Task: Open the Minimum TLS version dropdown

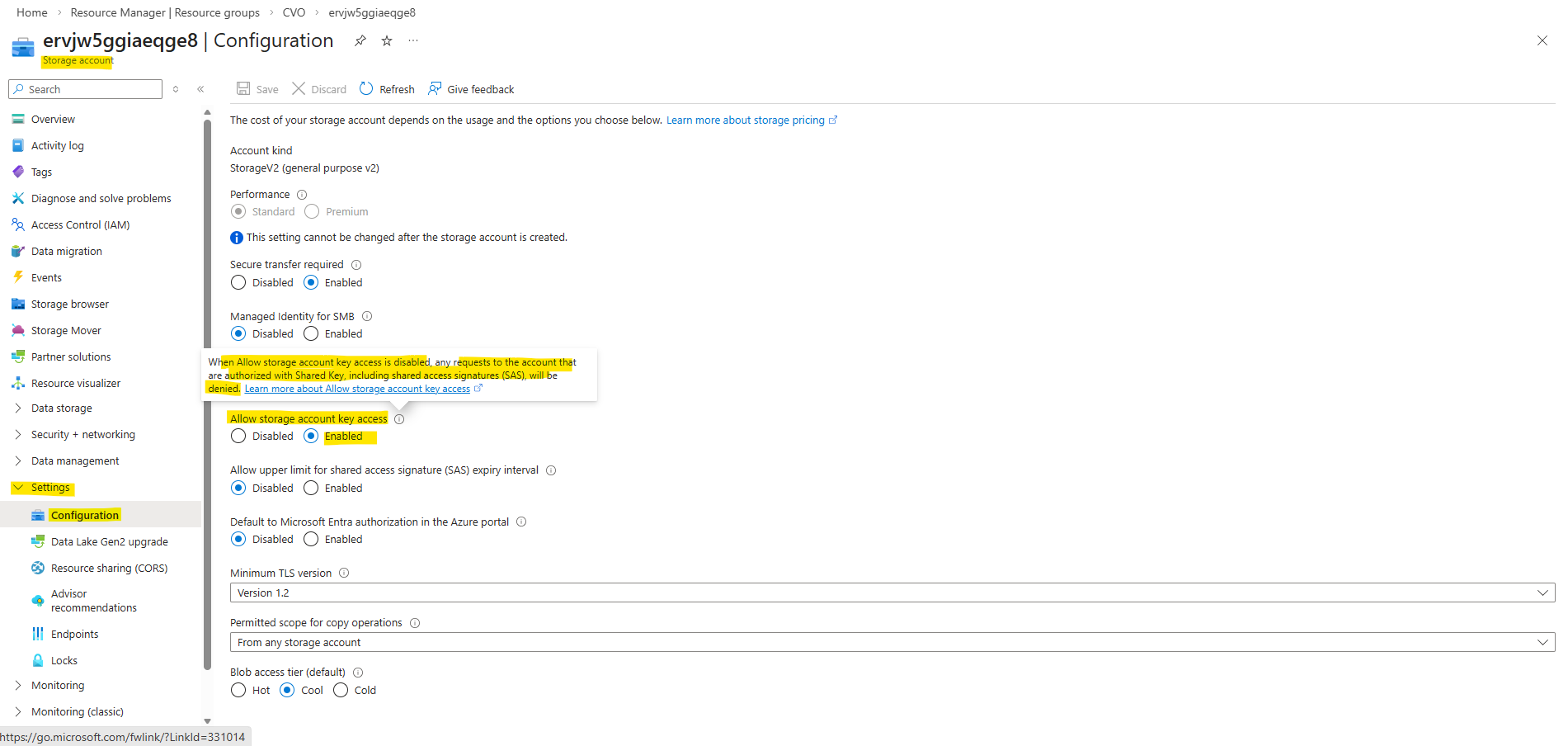Action: 892,593
